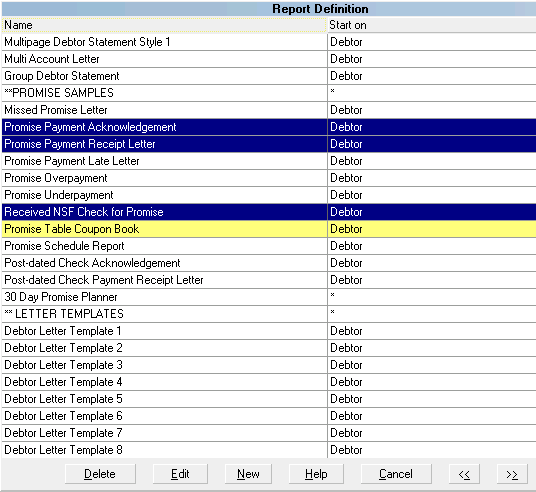This screenshot has width=536, height=492.
Task: Click the Start on column header
Action: pyautogui.click(x=432, y=25)
